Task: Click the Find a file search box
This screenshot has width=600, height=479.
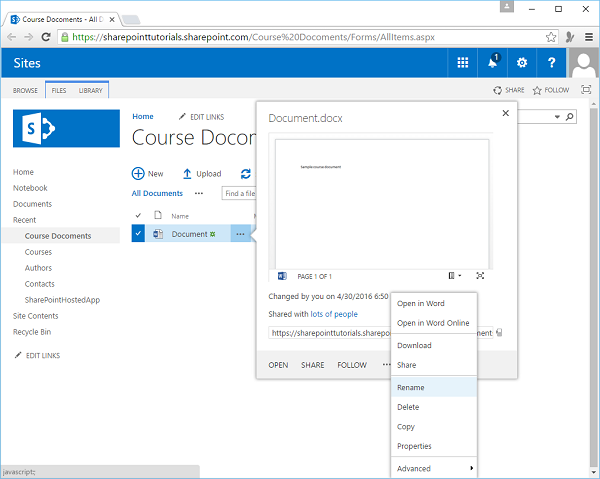Action: 240,193
